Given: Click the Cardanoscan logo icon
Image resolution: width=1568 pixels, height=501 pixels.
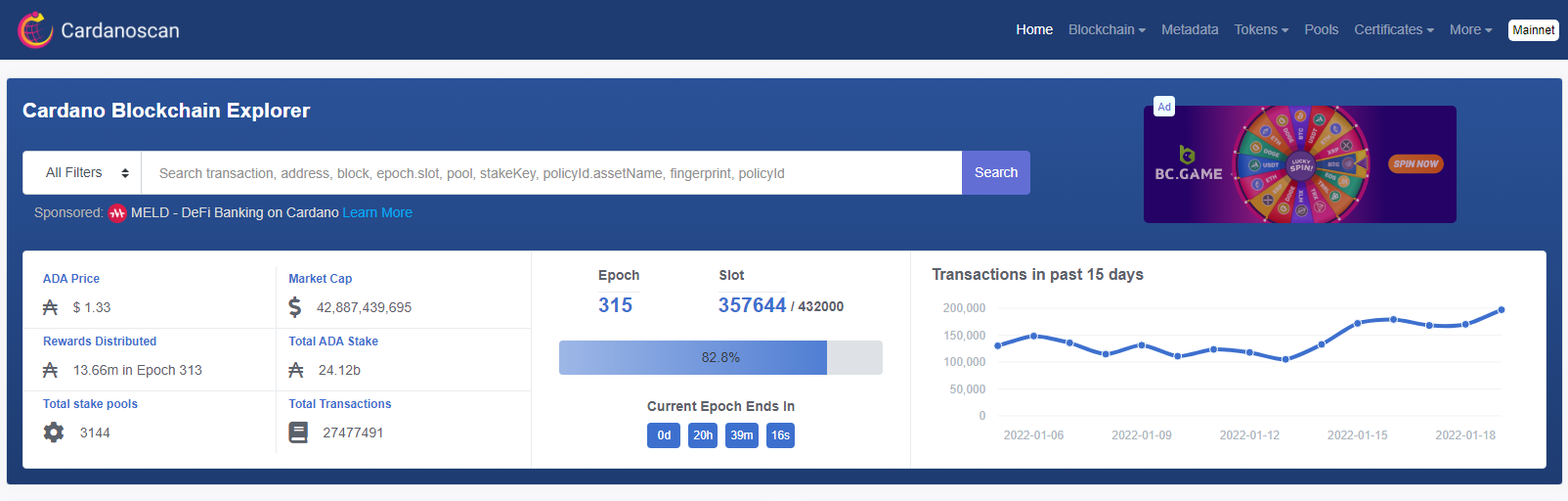Looking at the screenshot, I should (x=35, y=29).
